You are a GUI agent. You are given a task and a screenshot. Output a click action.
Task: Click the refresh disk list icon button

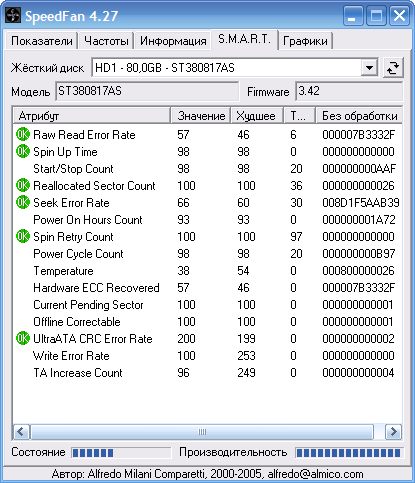(393, 68)
